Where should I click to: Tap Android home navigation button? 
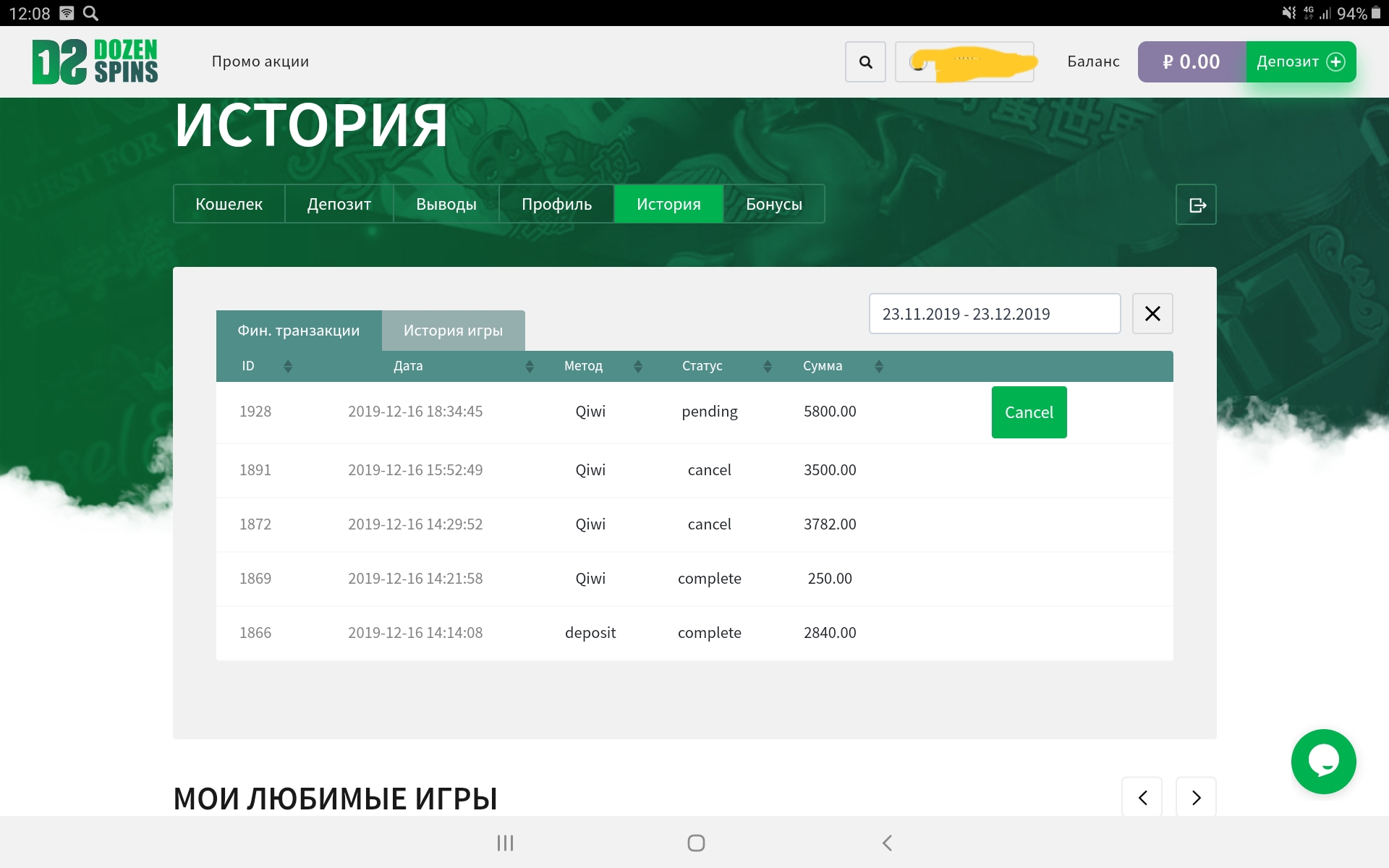click(x=695, y=843)
